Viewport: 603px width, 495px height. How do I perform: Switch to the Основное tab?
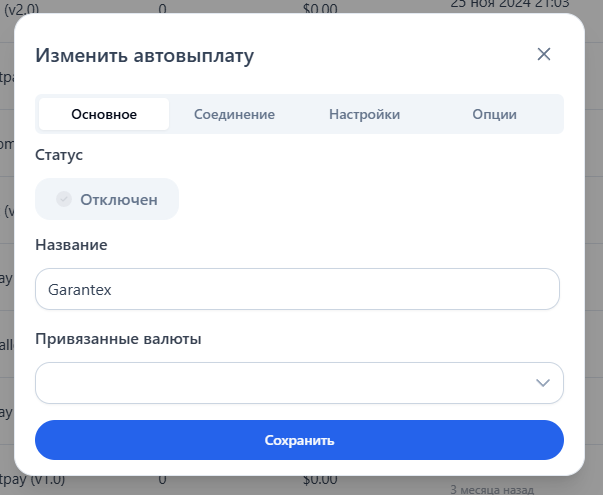point(104,114)
